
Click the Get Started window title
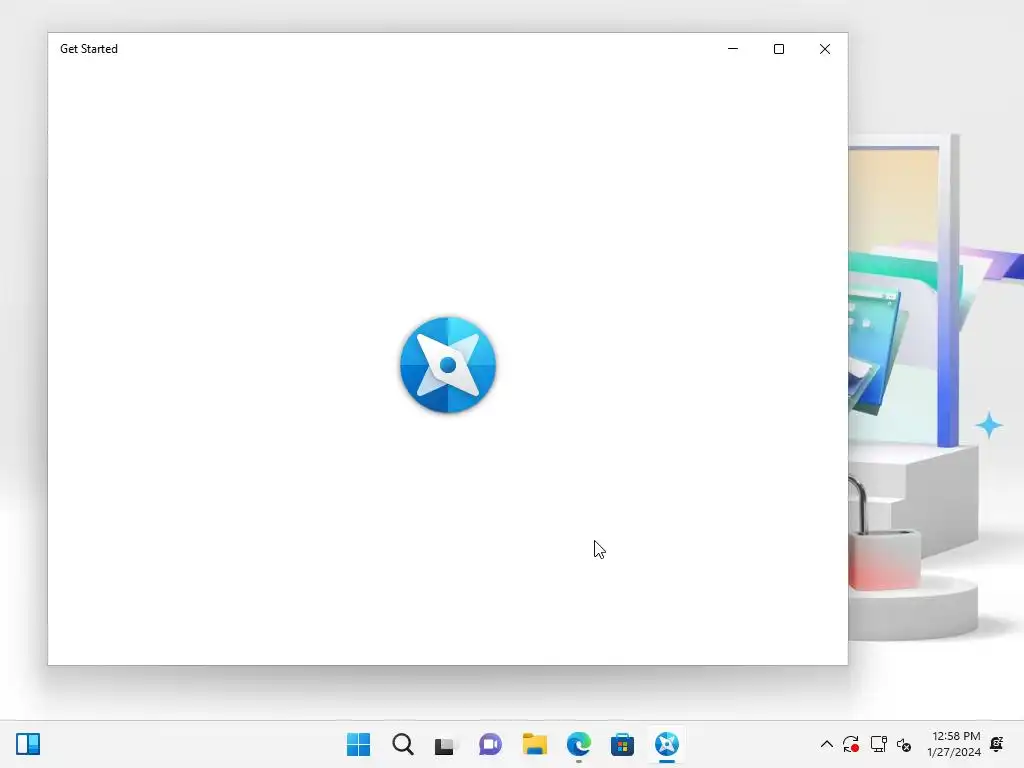click(x=89, y=49)
